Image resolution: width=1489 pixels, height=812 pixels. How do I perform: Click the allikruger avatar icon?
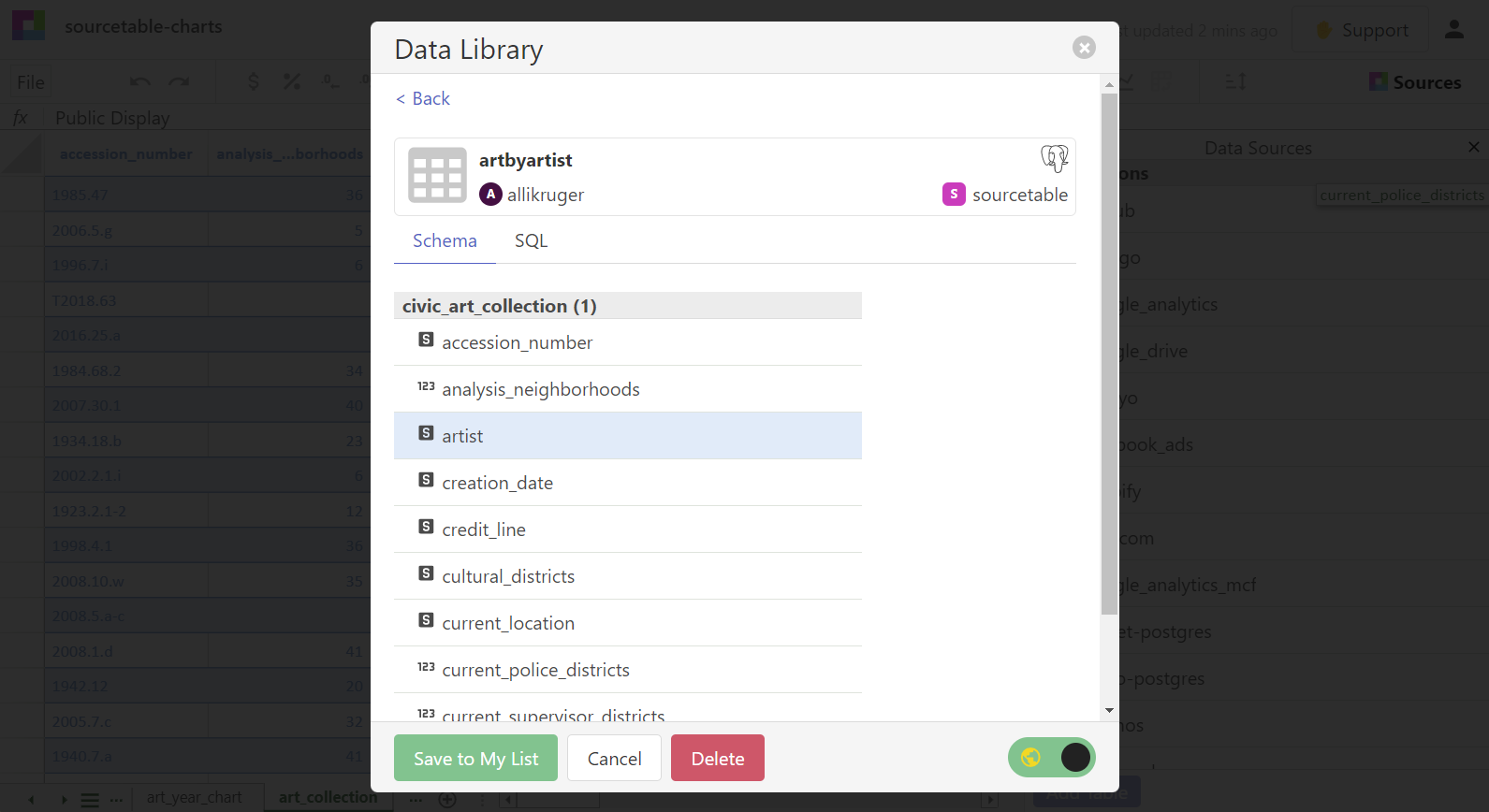pyautogui.click(x=490, y=194)
